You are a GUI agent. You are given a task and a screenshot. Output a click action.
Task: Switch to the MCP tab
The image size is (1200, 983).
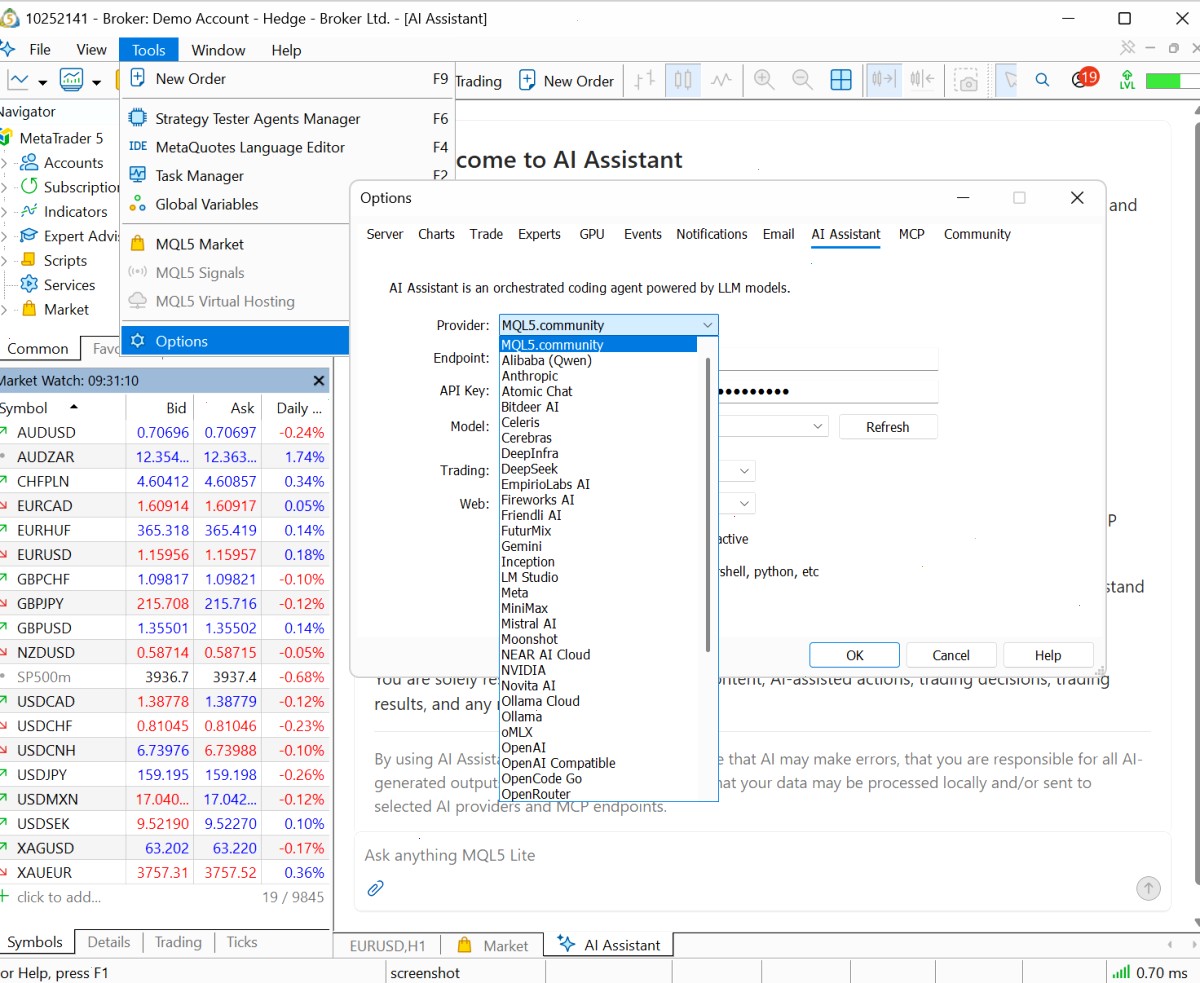coord(911,234)
